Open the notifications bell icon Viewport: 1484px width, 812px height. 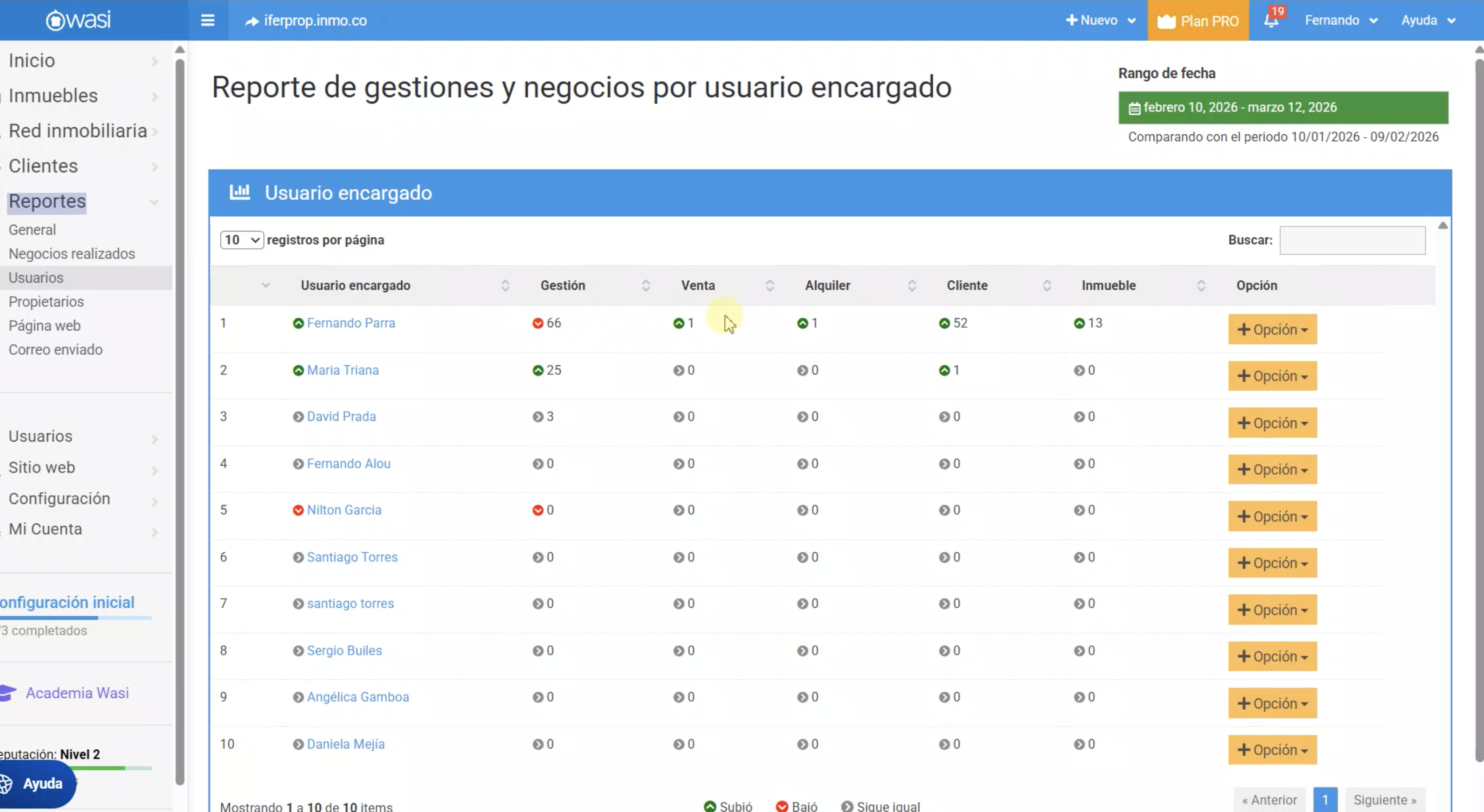click(1271, 21)
